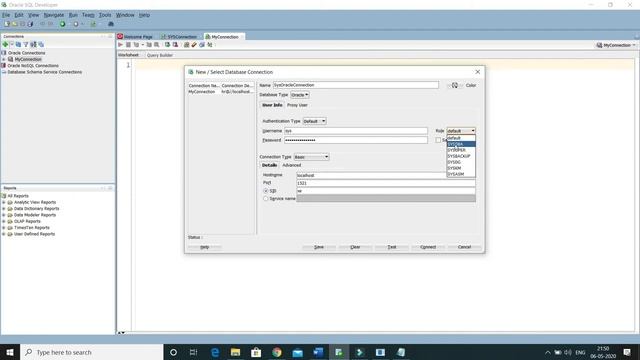Viewport: 640px width, 360px height.
Task: Open Microsoft Store from the taskbar
Action: click(x=256, y=352)
